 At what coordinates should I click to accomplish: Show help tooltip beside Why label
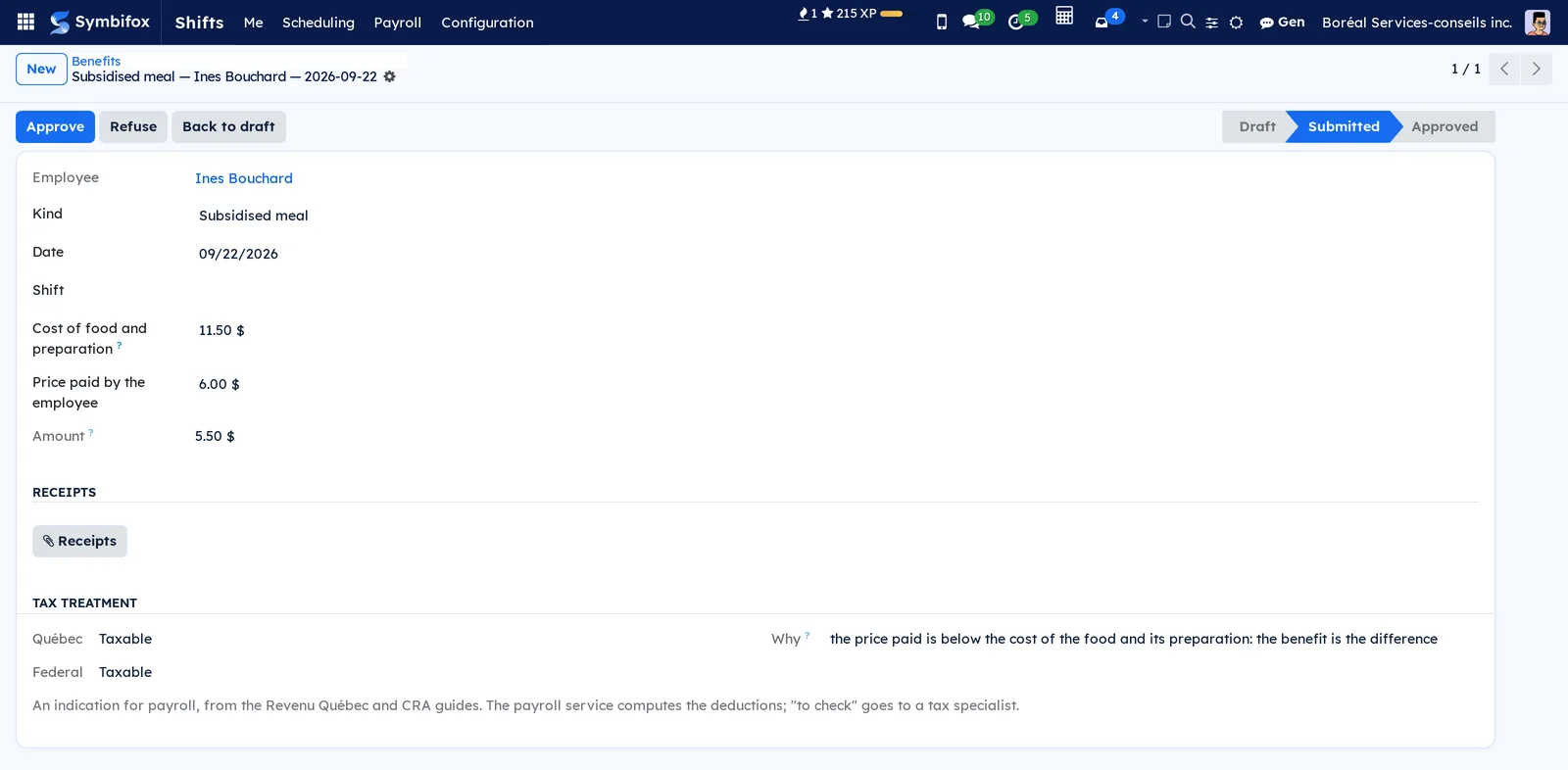coord(808,635)
